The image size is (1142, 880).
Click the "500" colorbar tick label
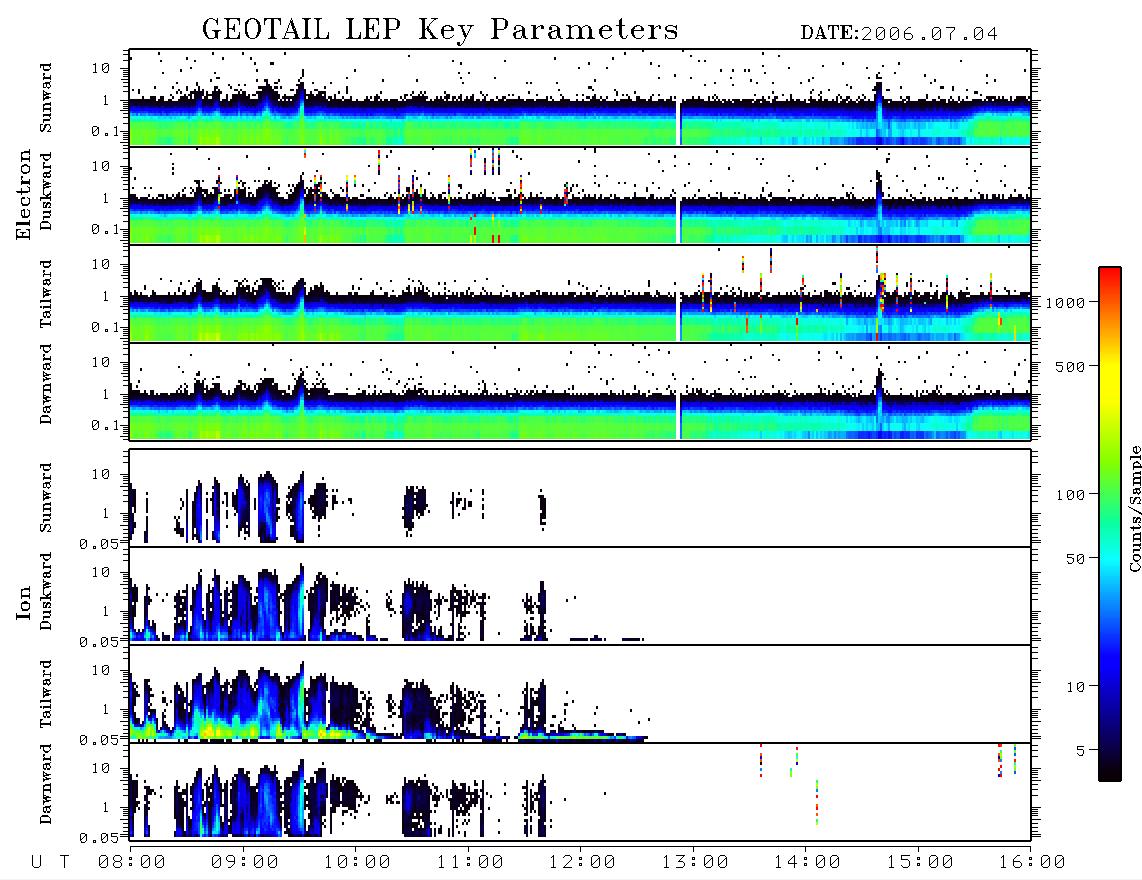[x=1071, y=366]
